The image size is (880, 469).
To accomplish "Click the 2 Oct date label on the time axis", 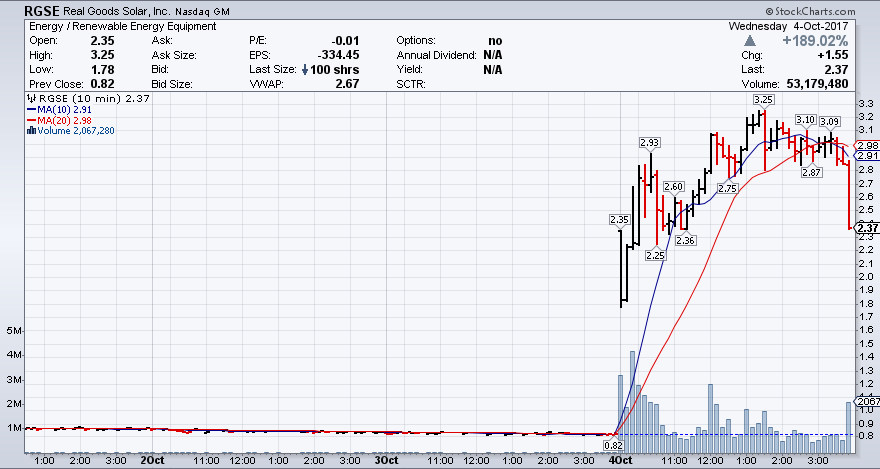I will tap(152, 461).
